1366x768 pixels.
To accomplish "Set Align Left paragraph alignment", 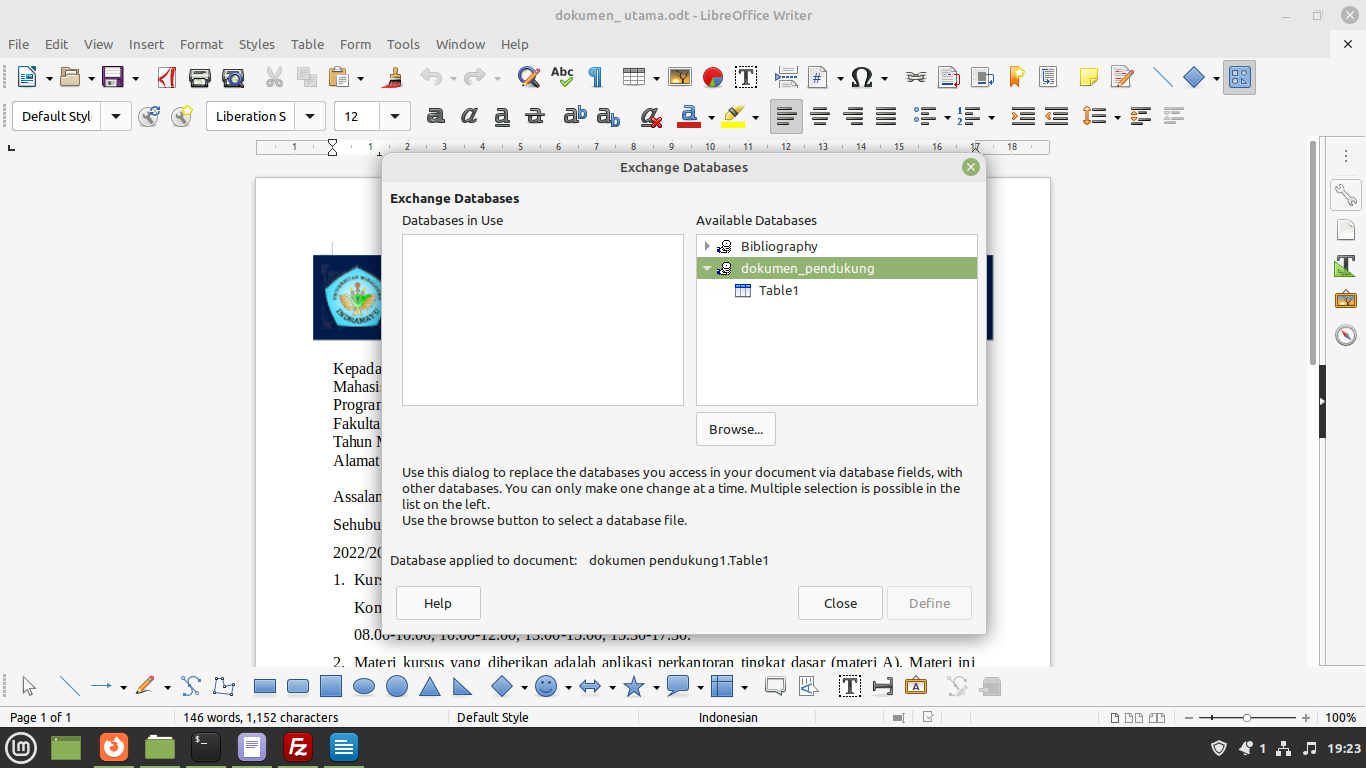I will [x=787, y=116].
